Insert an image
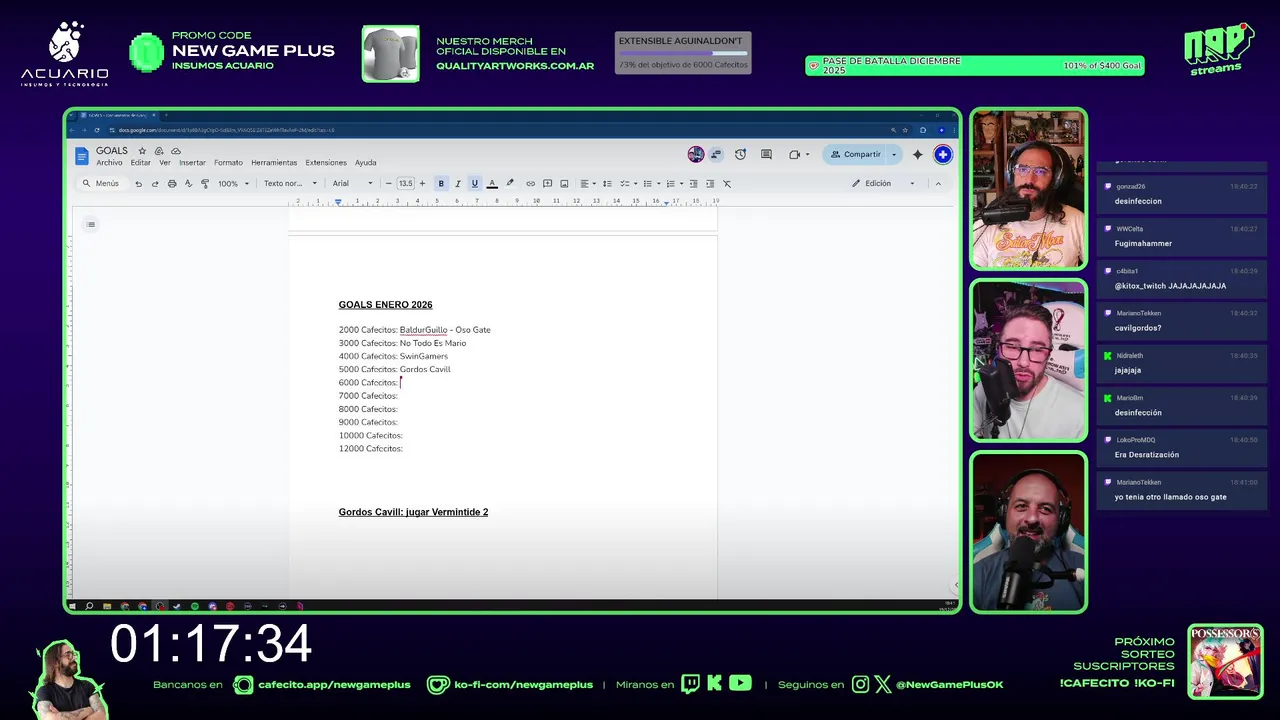This screenshot has width=1280, height=720. [564, 184]
